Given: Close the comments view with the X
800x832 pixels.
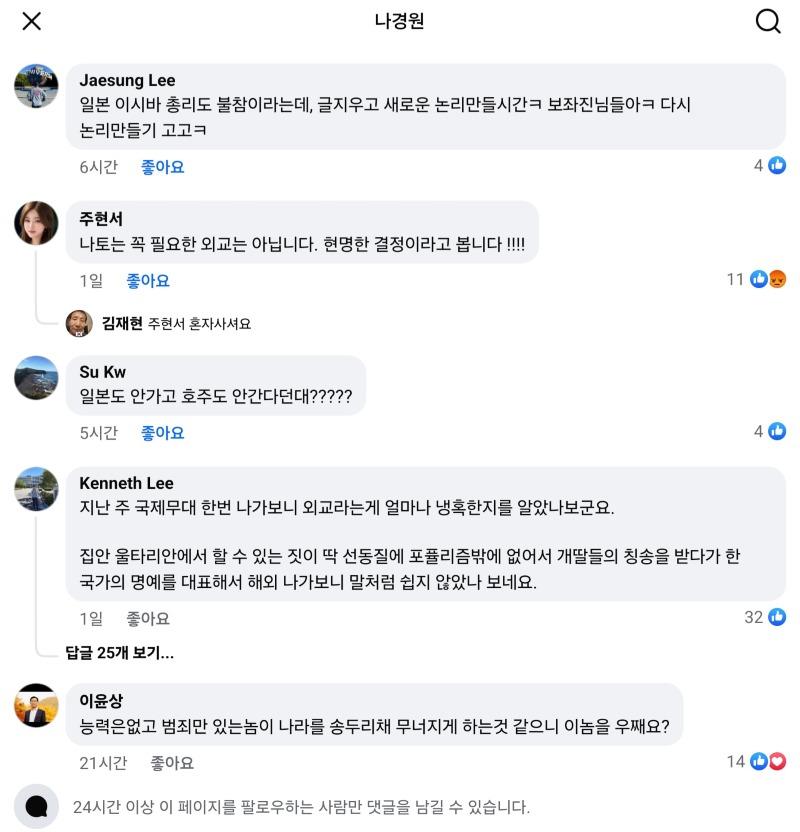Looking at the screenshot, I should 31,20.
